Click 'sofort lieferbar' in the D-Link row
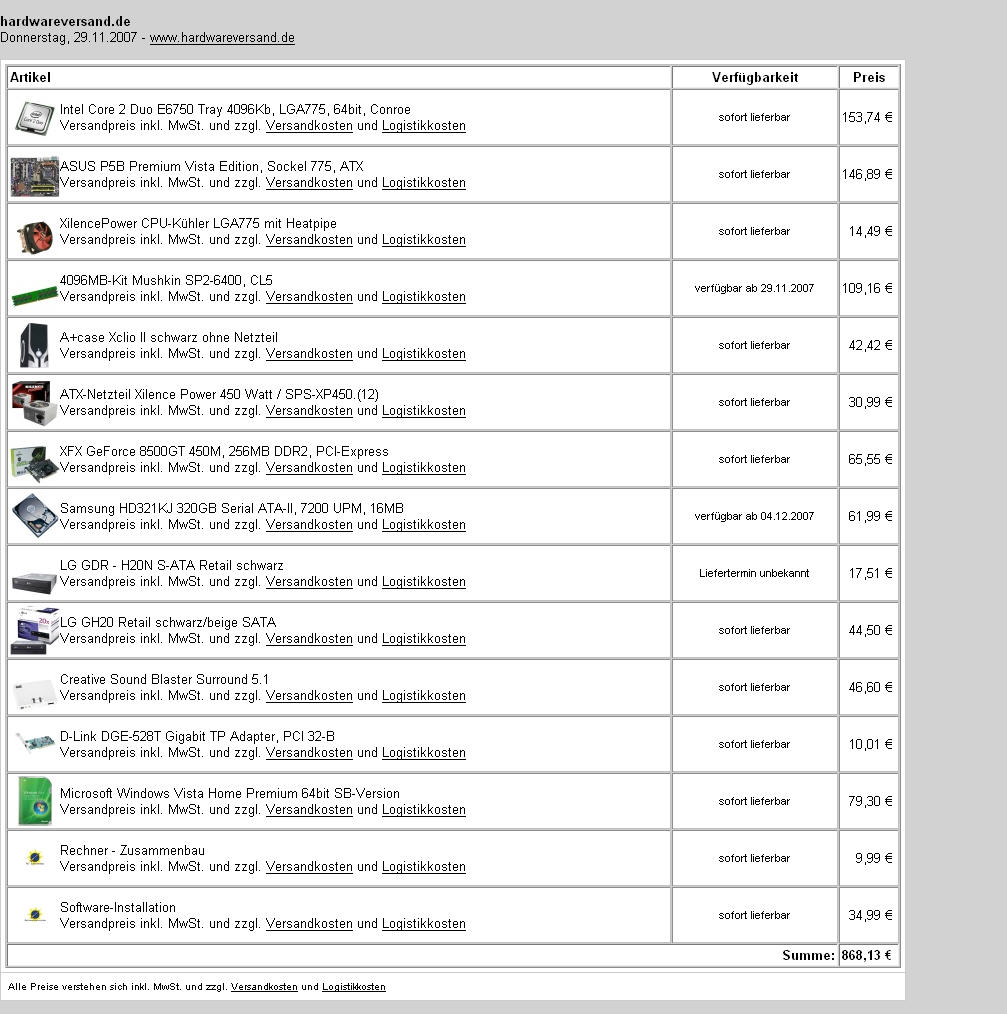 coord(754,744)
